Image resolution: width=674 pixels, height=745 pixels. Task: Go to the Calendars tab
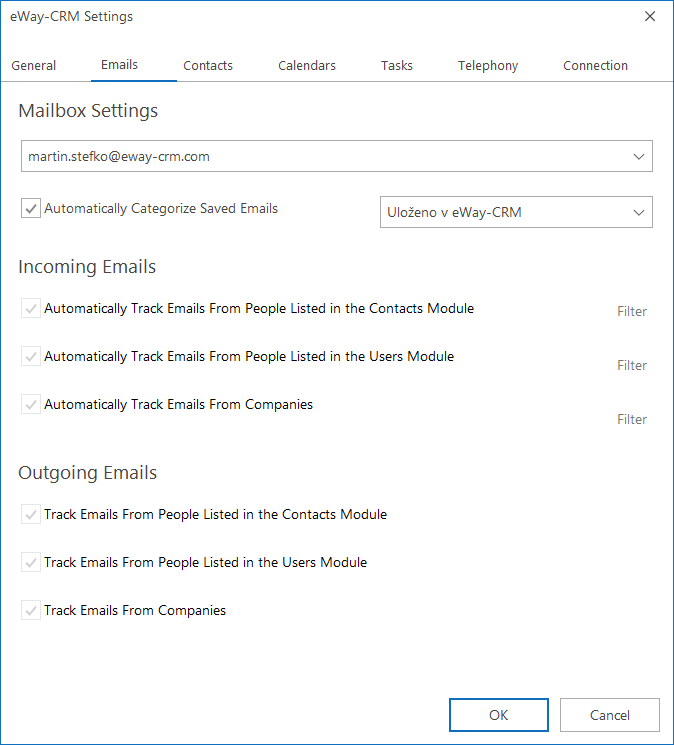(x=307, y=66)
